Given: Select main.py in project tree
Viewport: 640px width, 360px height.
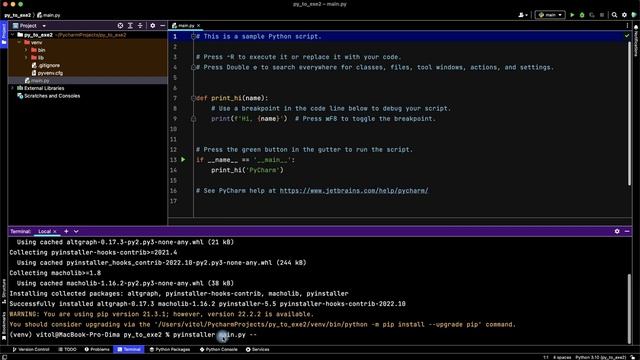Looking at the screenshot, I should 37,81.
